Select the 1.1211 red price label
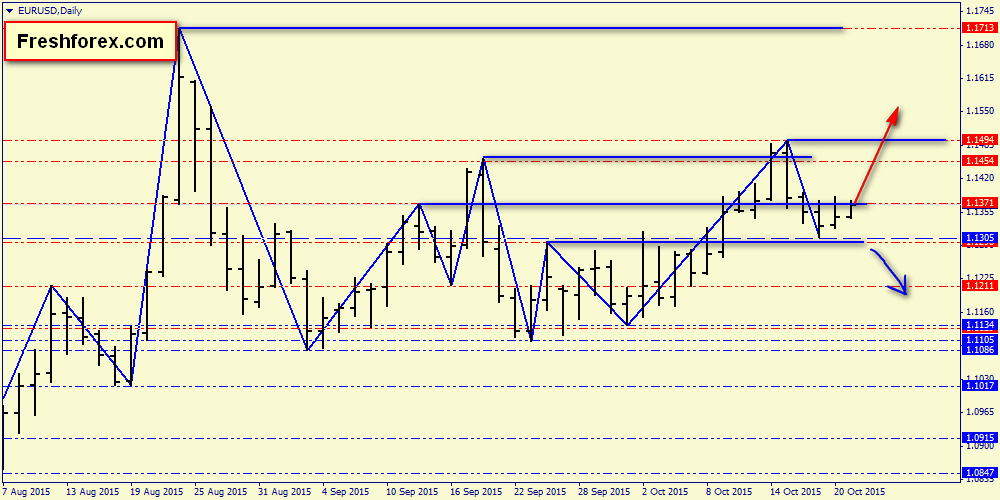The image size is (1000, 500). [978, 286]
